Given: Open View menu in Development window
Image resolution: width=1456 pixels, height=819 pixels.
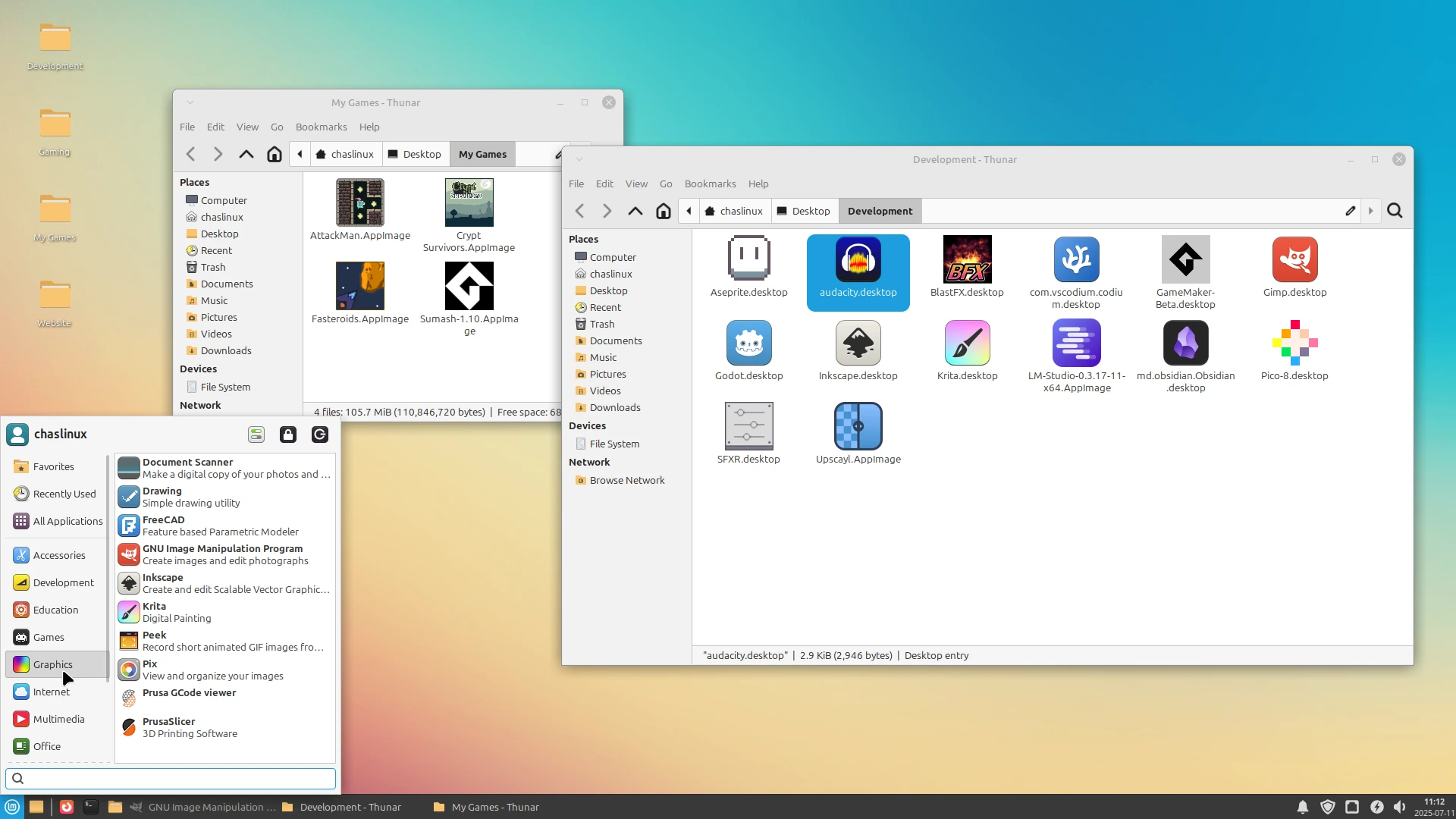Looking at the screenshot, I should [636, 184].
